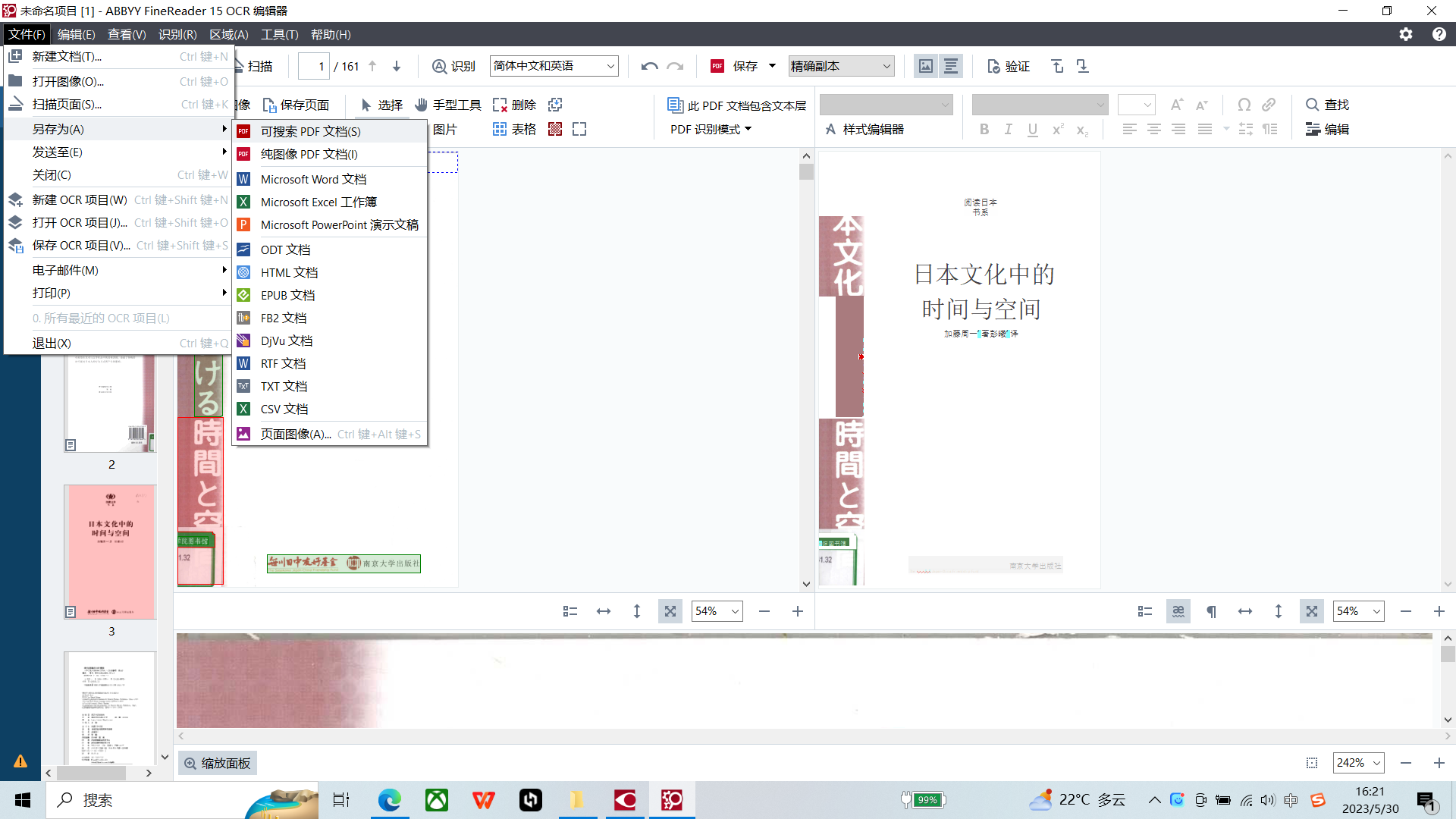Open the Style Editor (样式编辑器)
The image size is (1456, 819).
pos(864,129)
